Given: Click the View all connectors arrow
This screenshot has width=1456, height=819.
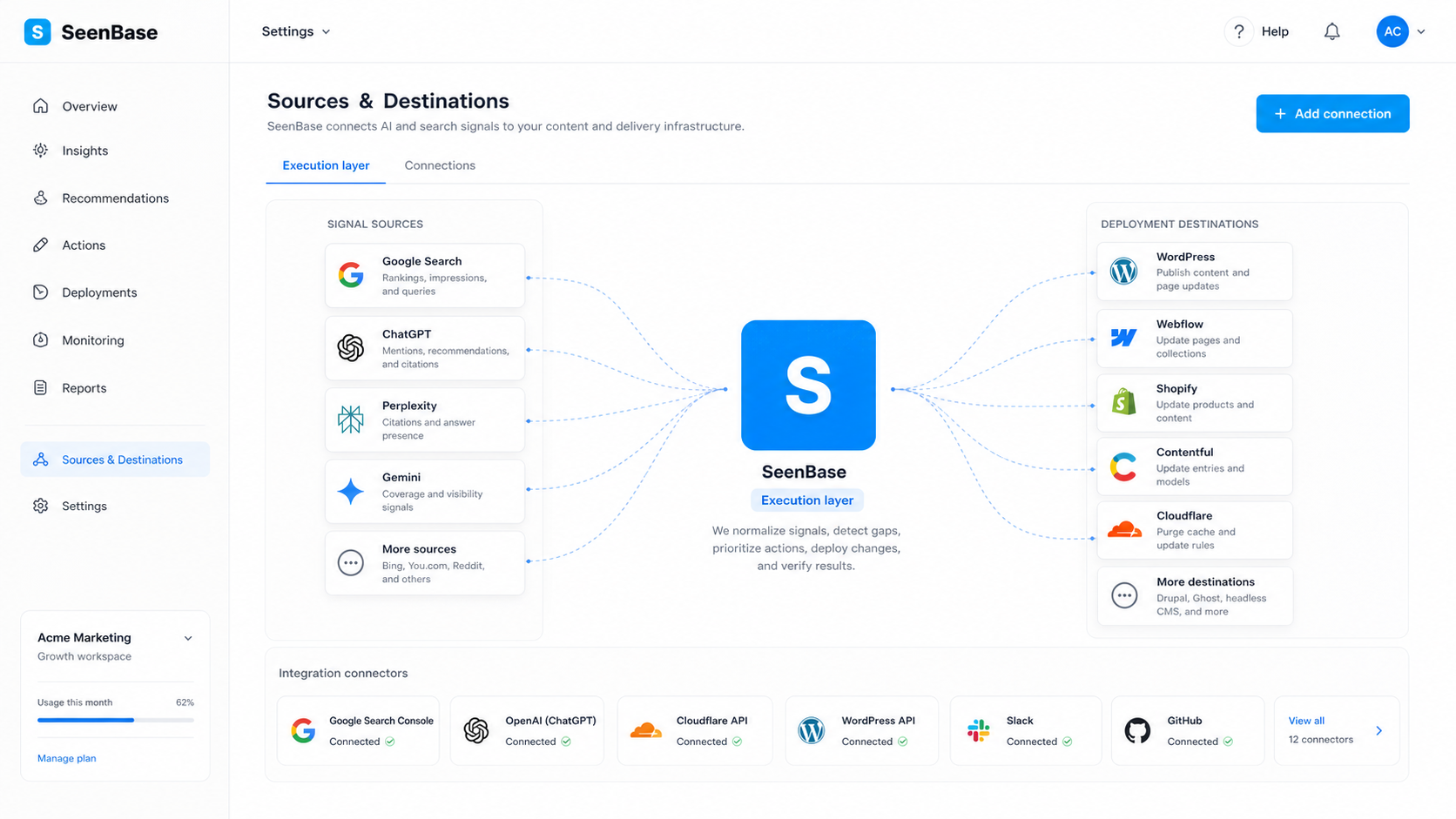Looking at the screenshot, I should [x=1378, y=730].
